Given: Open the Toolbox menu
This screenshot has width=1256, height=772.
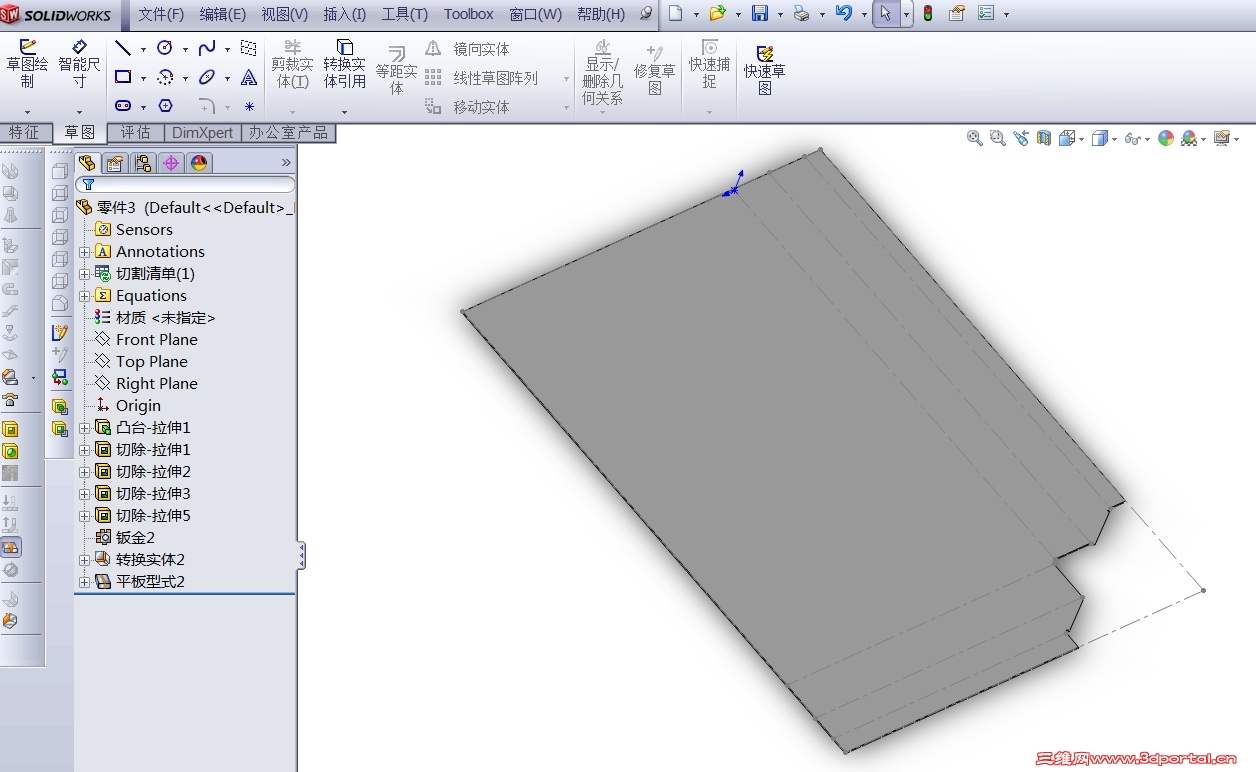Looking at the screenshot, I should (x=468, y=14).
